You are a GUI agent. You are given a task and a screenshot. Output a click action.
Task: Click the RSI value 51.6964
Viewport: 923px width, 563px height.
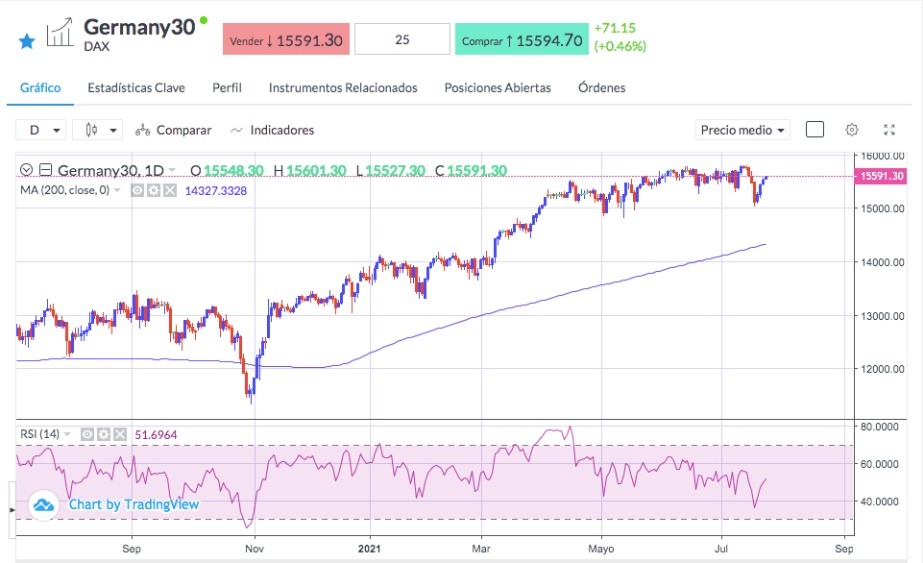[156, 435]
